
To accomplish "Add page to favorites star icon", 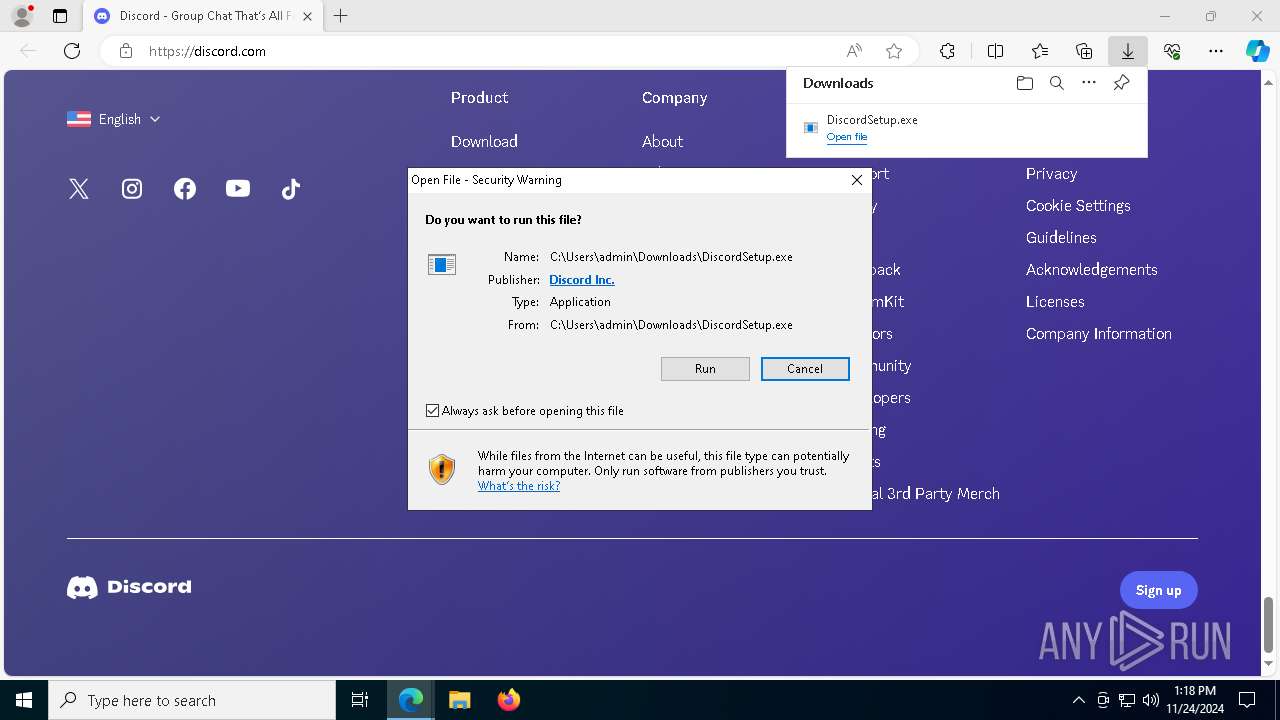I will 894,51.
